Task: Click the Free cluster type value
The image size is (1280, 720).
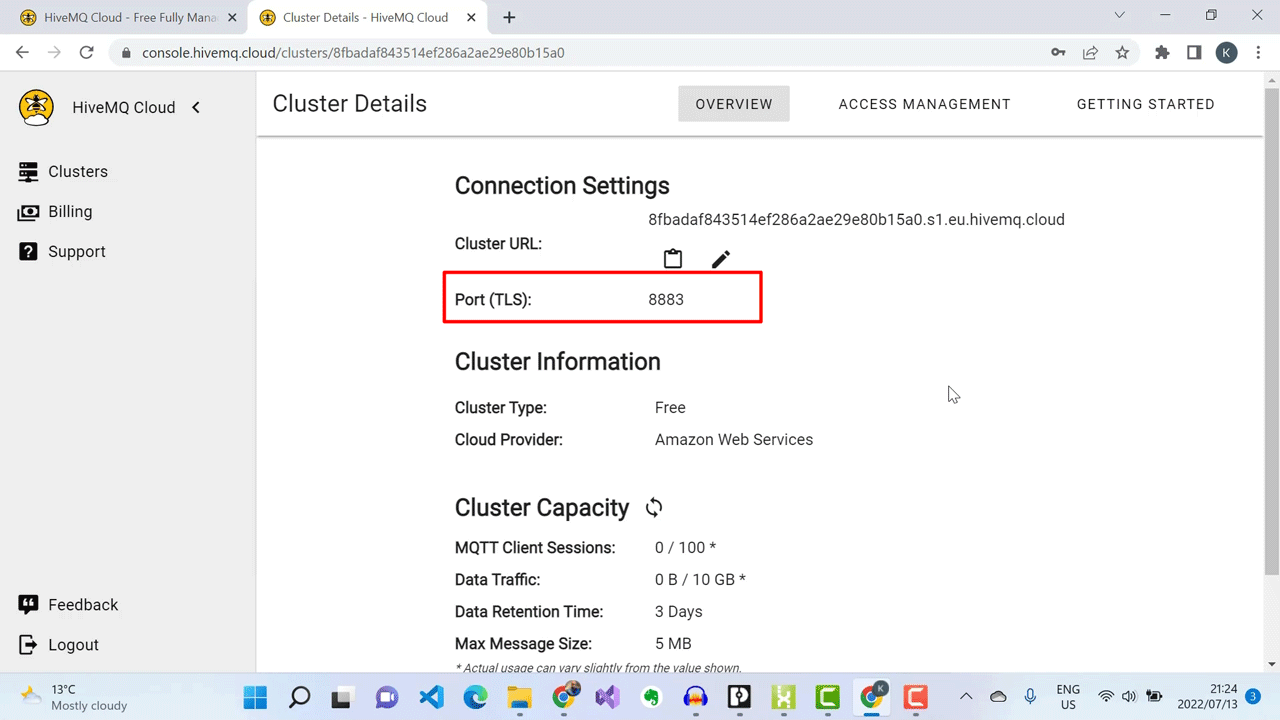Action: pos(670,408)
